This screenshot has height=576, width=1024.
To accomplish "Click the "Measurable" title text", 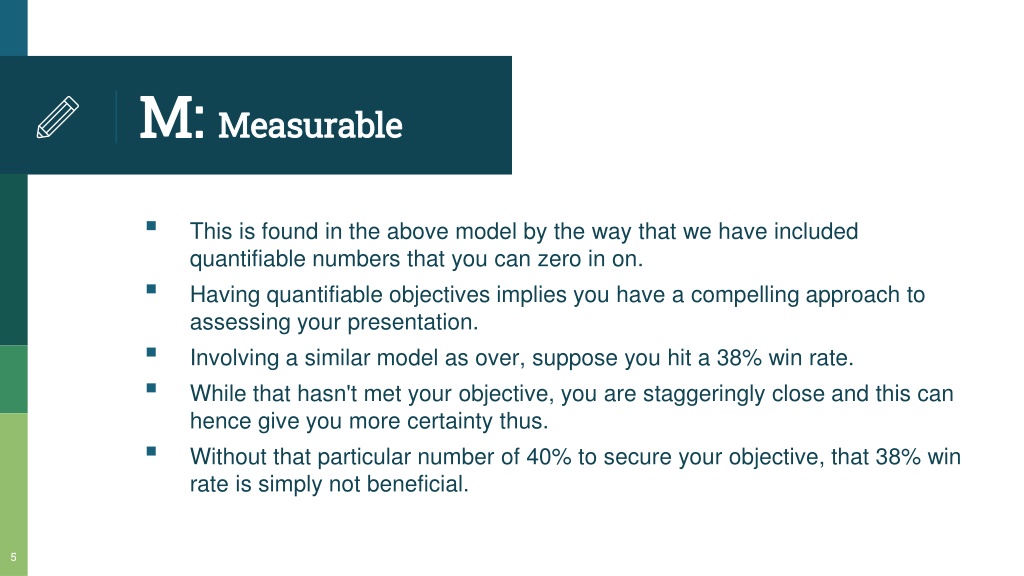I will tap(310, 125).
